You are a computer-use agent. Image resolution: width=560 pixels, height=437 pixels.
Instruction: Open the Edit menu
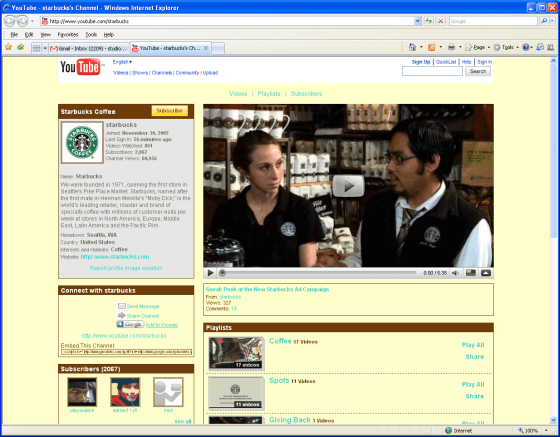point(29,35)
